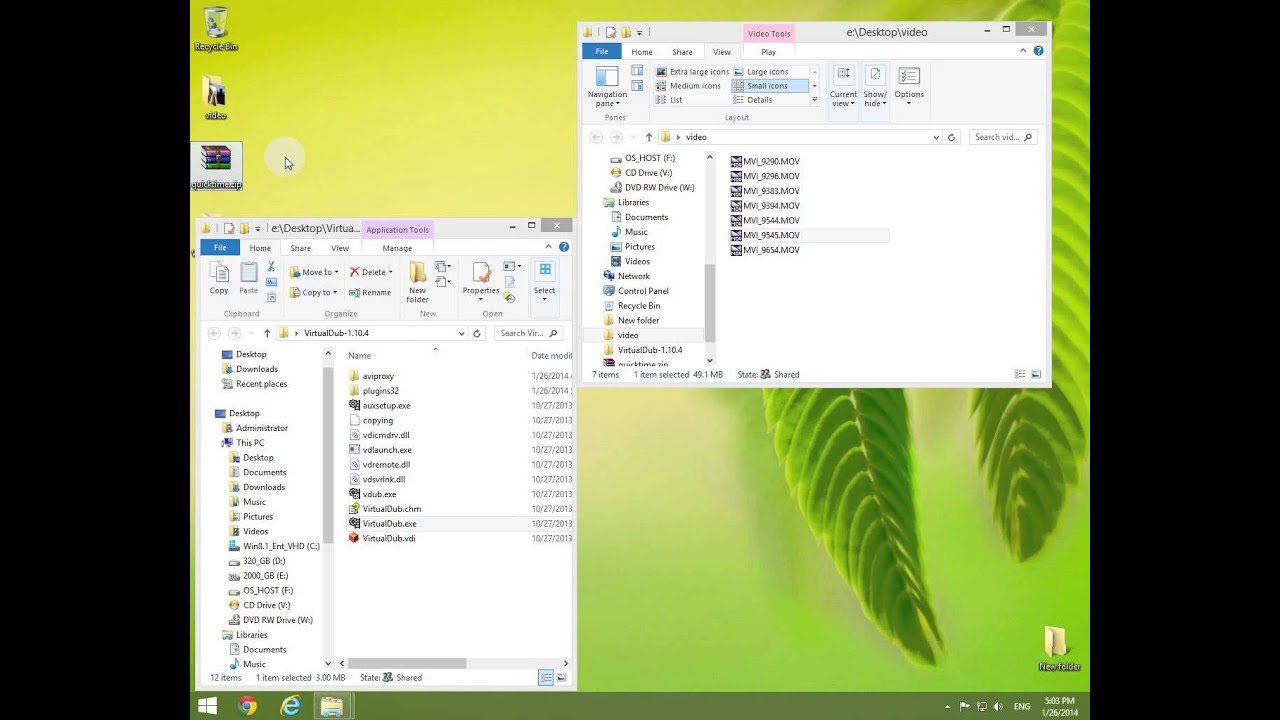Switch to Play tab under Video Tools
Screen dimensions: 1280x720
click(769, 52)
